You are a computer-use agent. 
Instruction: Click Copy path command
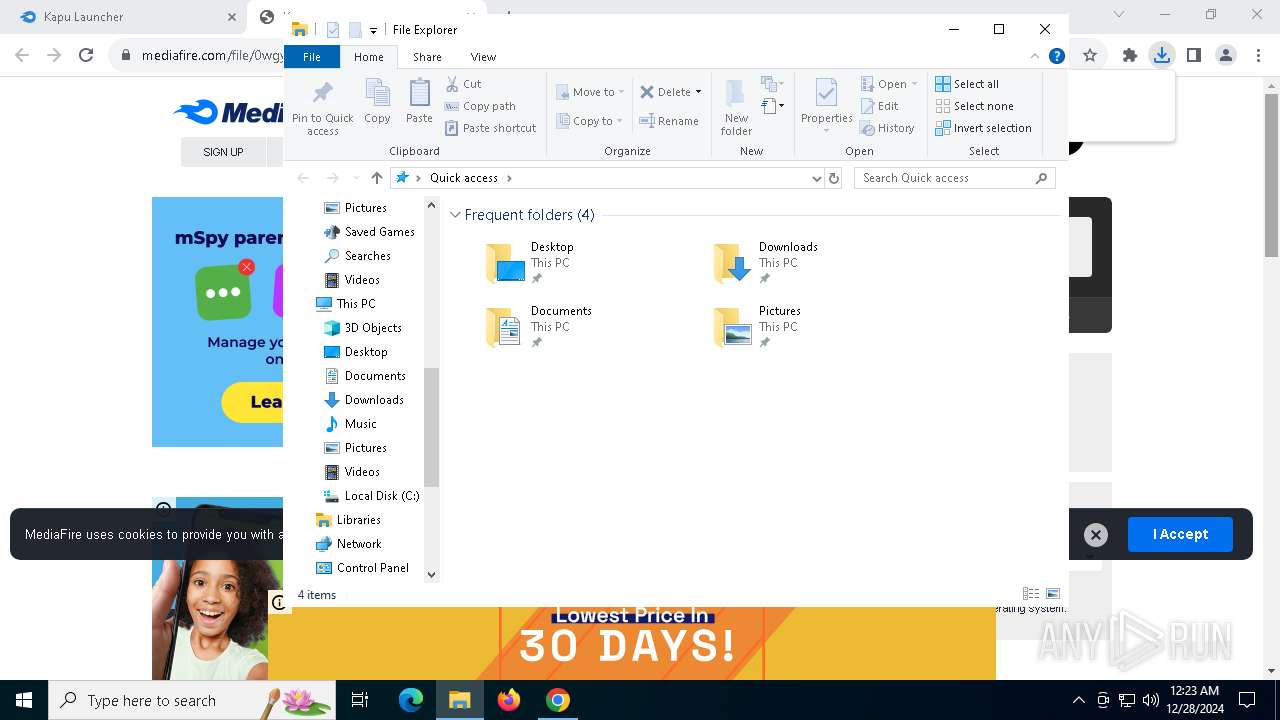coord(480,106)
